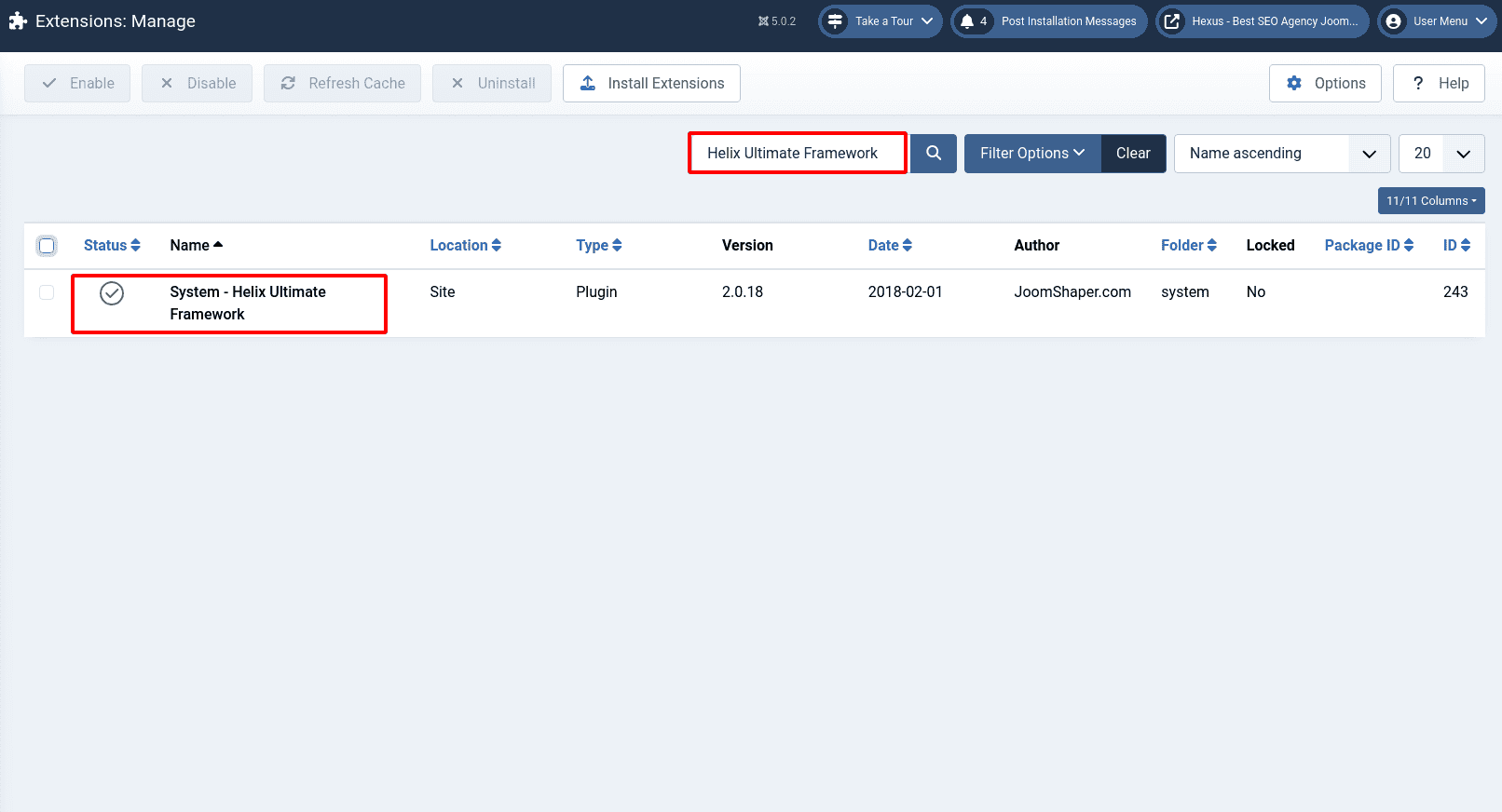Toggle enabled status of Helix plugin

112,293
